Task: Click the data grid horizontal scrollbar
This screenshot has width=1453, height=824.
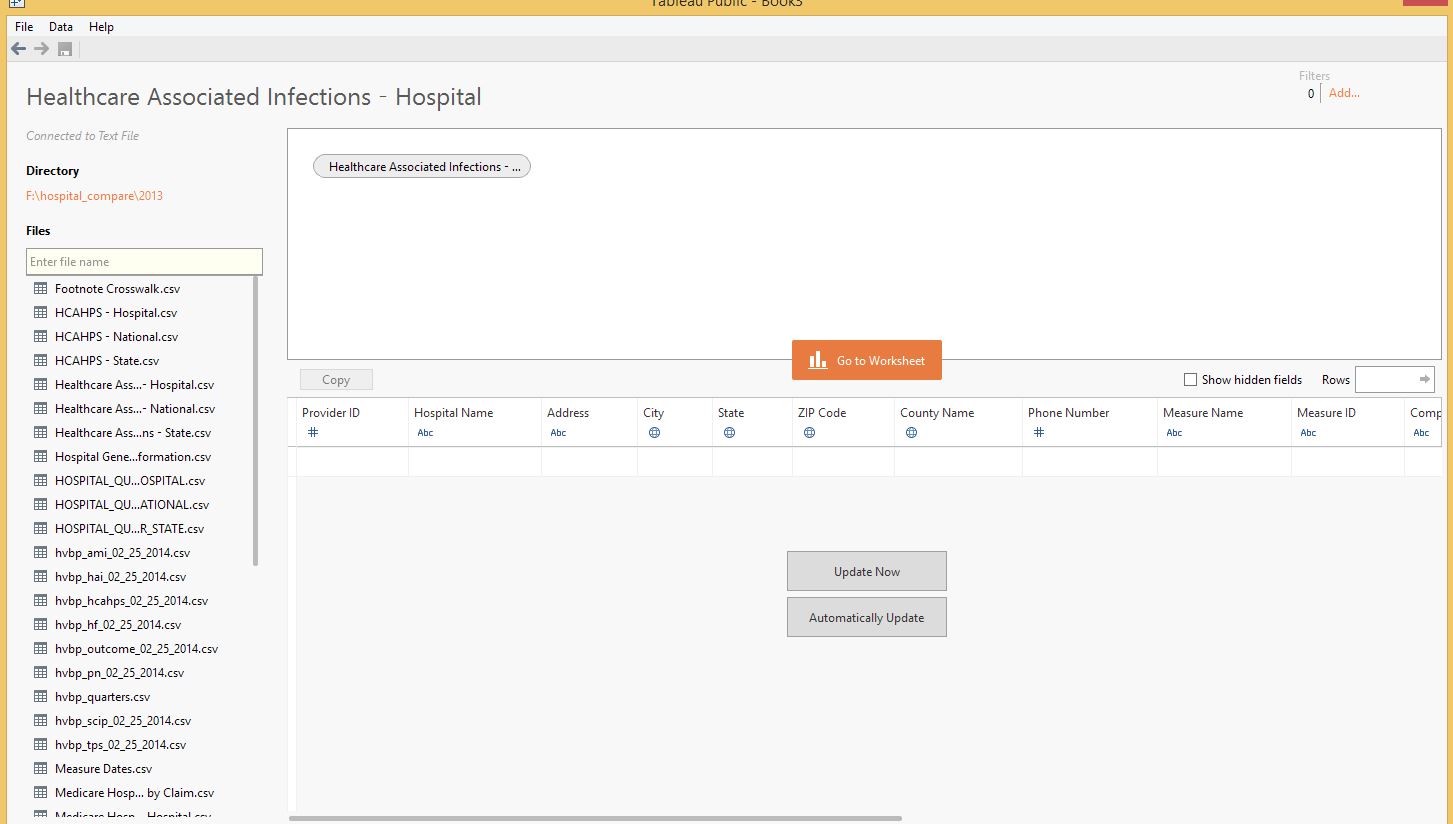Action: (595, 818)
